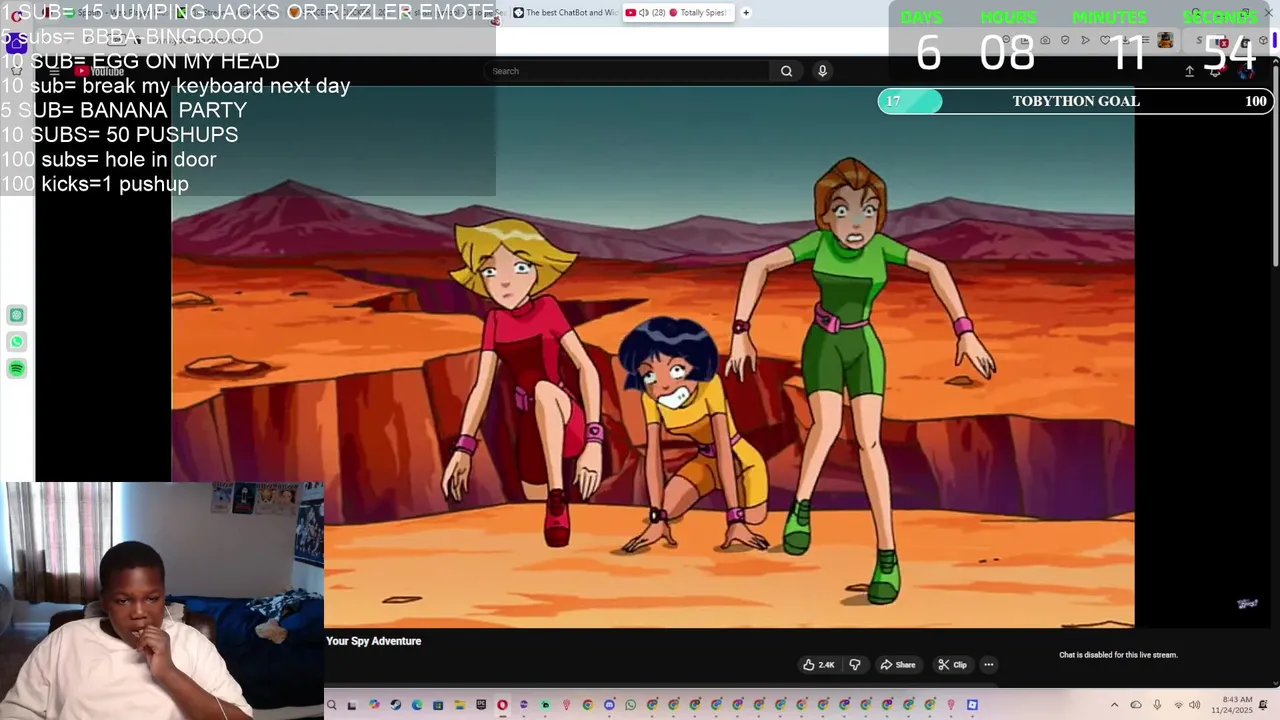Viewport: 1280px width, 720px height.
Task: Open the WhatsApp sidebar icon
Action: tap(17, 342)
